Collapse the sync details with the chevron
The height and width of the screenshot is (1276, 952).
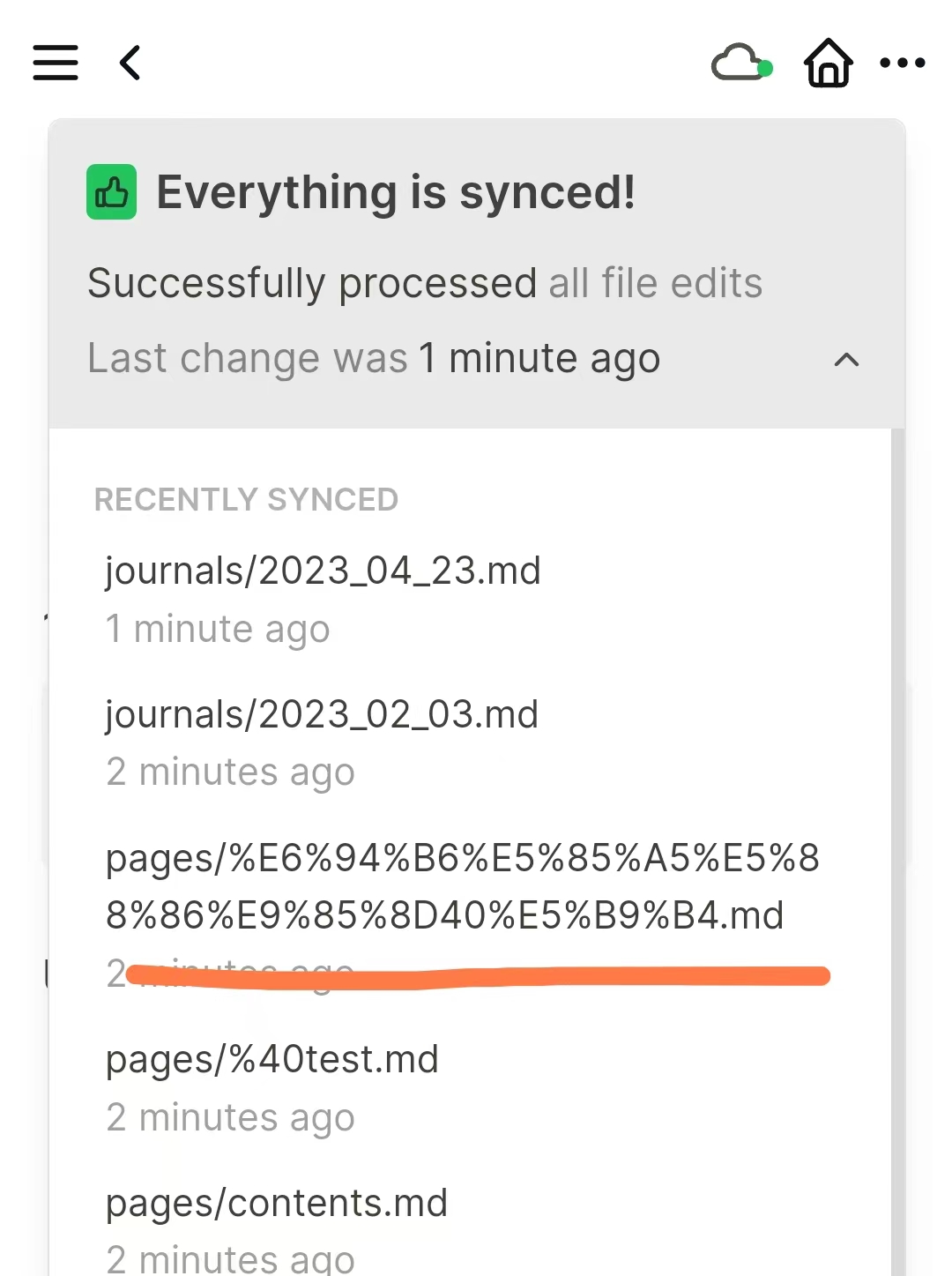click(x=845, y=361)
